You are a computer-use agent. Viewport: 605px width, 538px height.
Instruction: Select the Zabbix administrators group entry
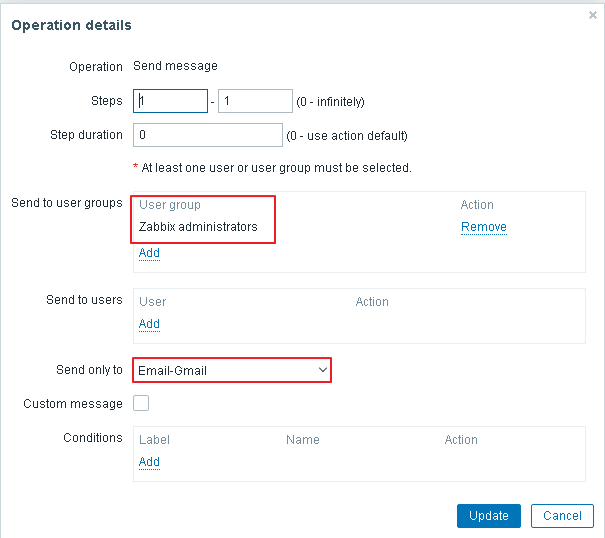click(198, 227)
